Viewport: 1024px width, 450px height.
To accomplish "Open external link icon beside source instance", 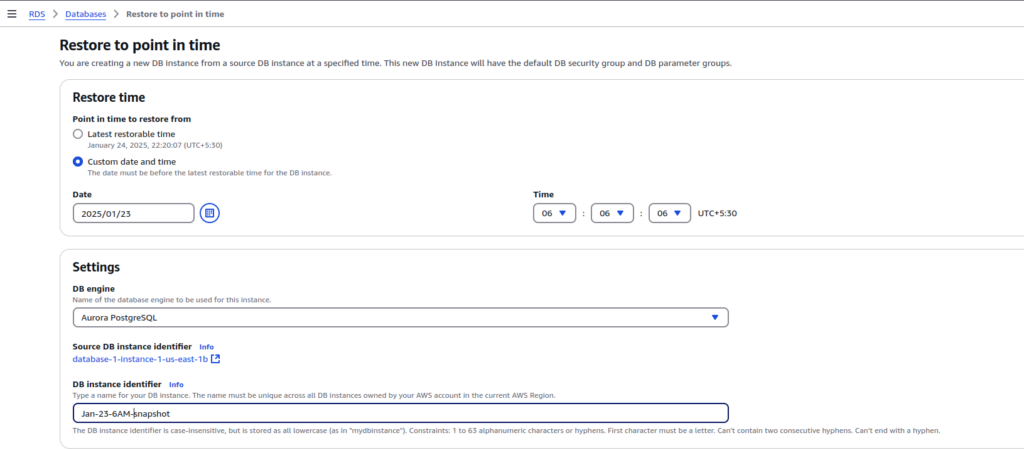I will (x=215, y=359).
